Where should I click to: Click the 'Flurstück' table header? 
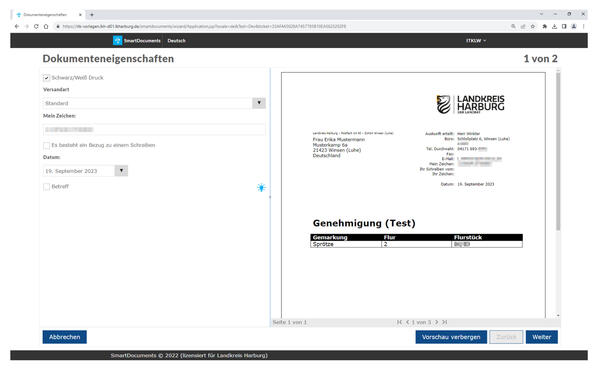468,237
